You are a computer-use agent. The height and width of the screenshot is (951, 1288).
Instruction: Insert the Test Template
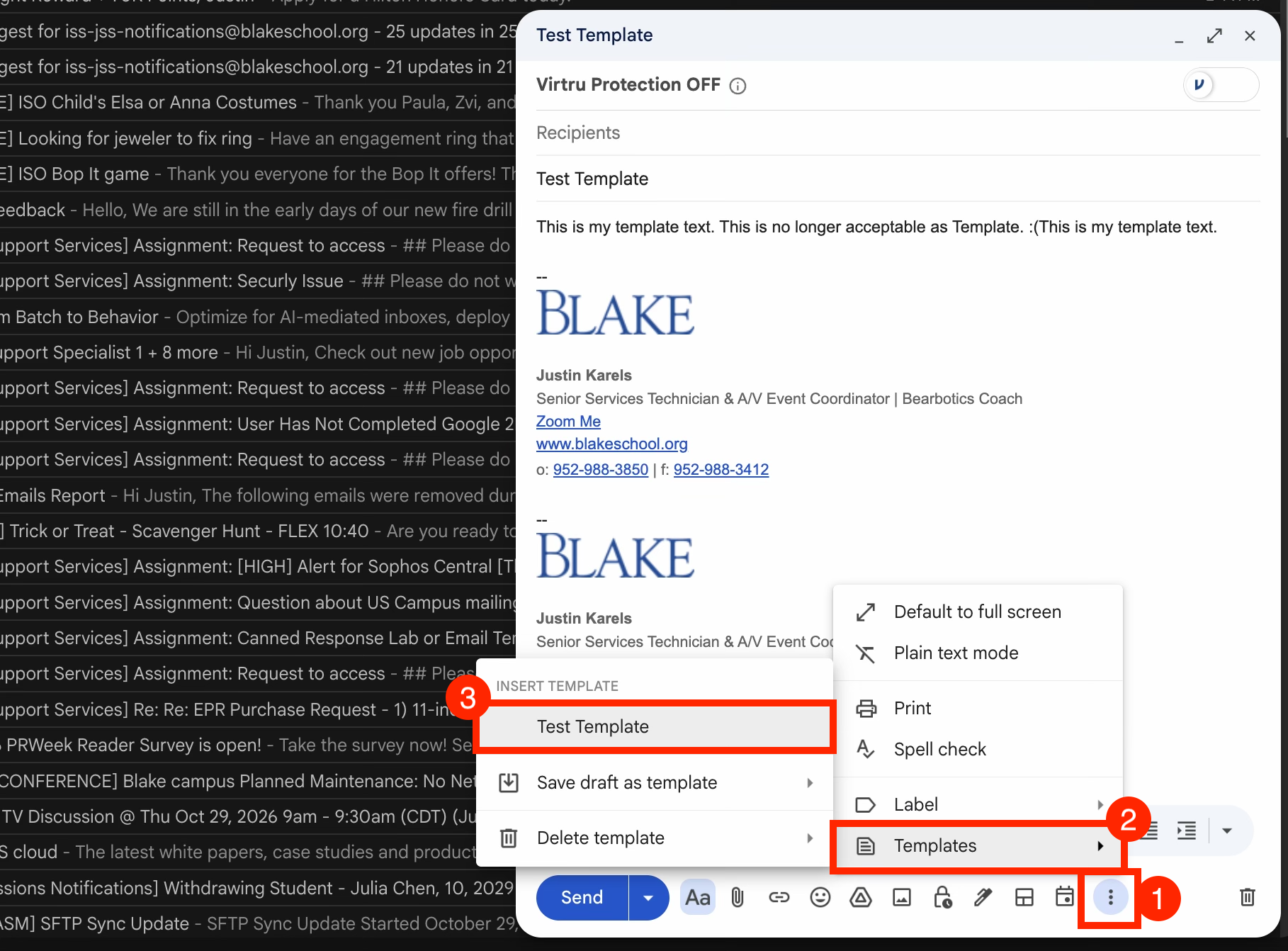pos(655,726)
